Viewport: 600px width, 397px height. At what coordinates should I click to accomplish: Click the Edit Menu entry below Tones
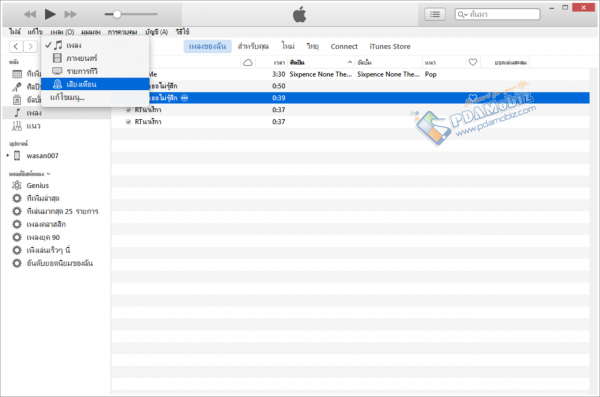(x=95, y=97)
